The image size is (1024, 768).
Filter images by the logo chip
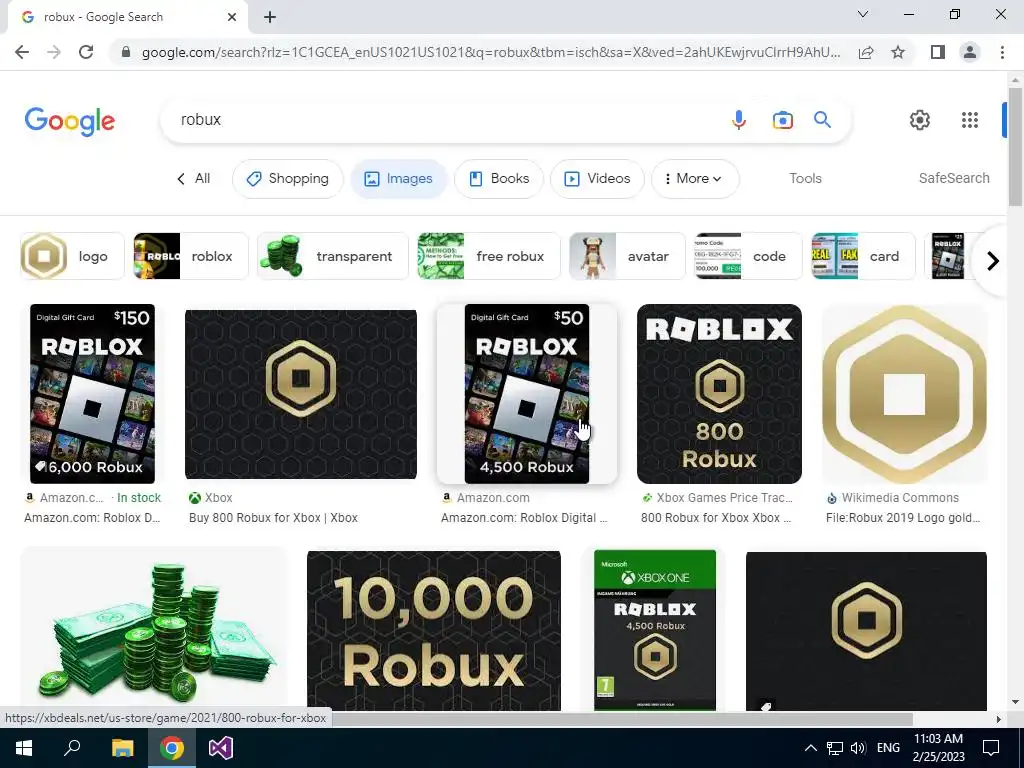72,256
